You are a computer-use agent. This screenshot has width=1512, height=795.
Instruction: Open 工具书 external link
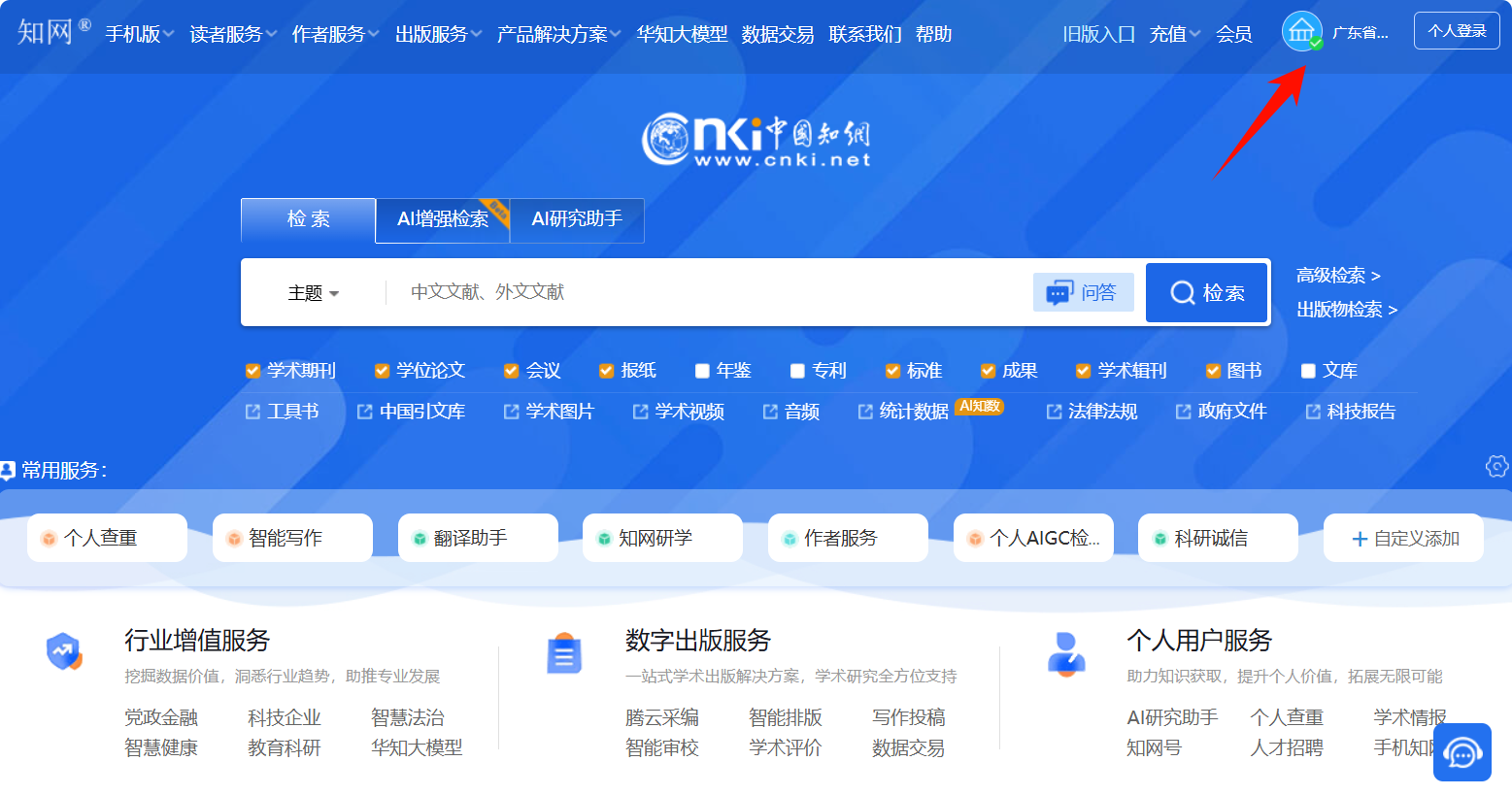click(x=282, y=412)
